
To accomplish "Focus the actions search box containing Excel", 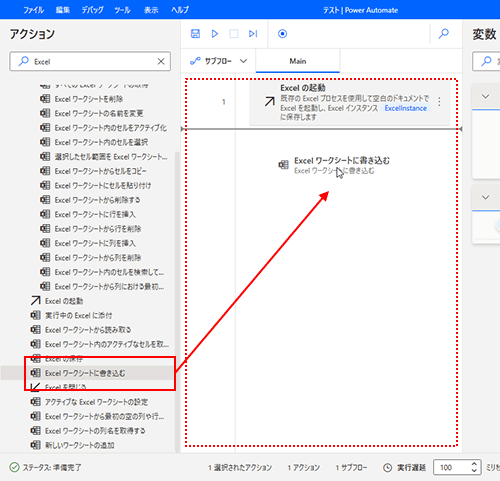I will 90,61.
